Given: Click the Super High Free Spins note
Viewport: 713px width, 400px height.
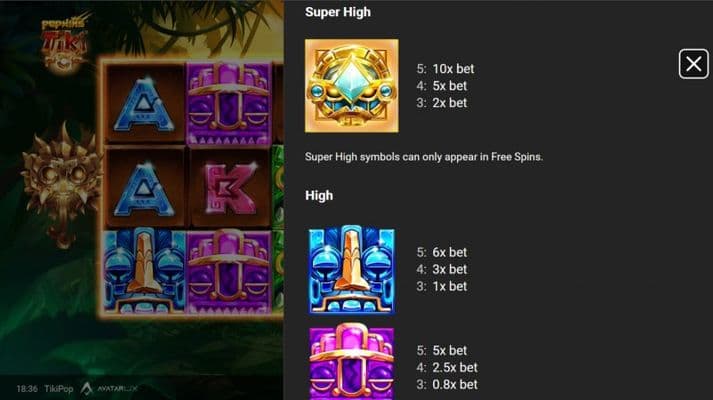Looking at the screenshot, I should pyautogui.click(x=424, y=157).
